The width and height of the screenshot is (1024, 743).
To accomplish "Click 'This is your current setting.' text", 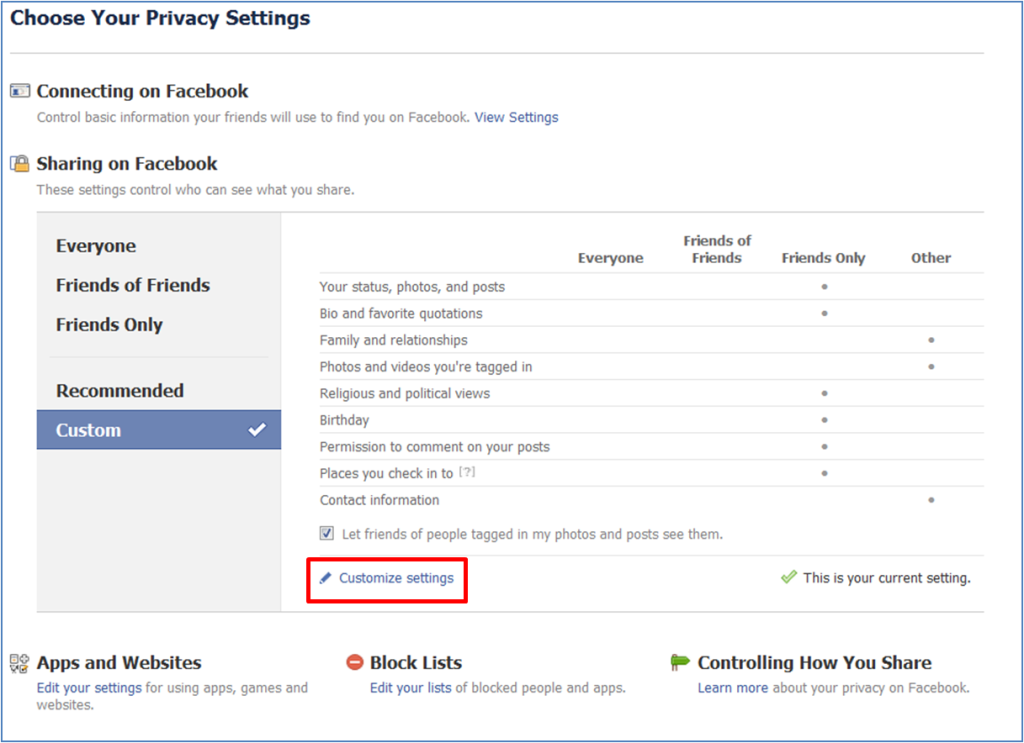I will point(887,578).
